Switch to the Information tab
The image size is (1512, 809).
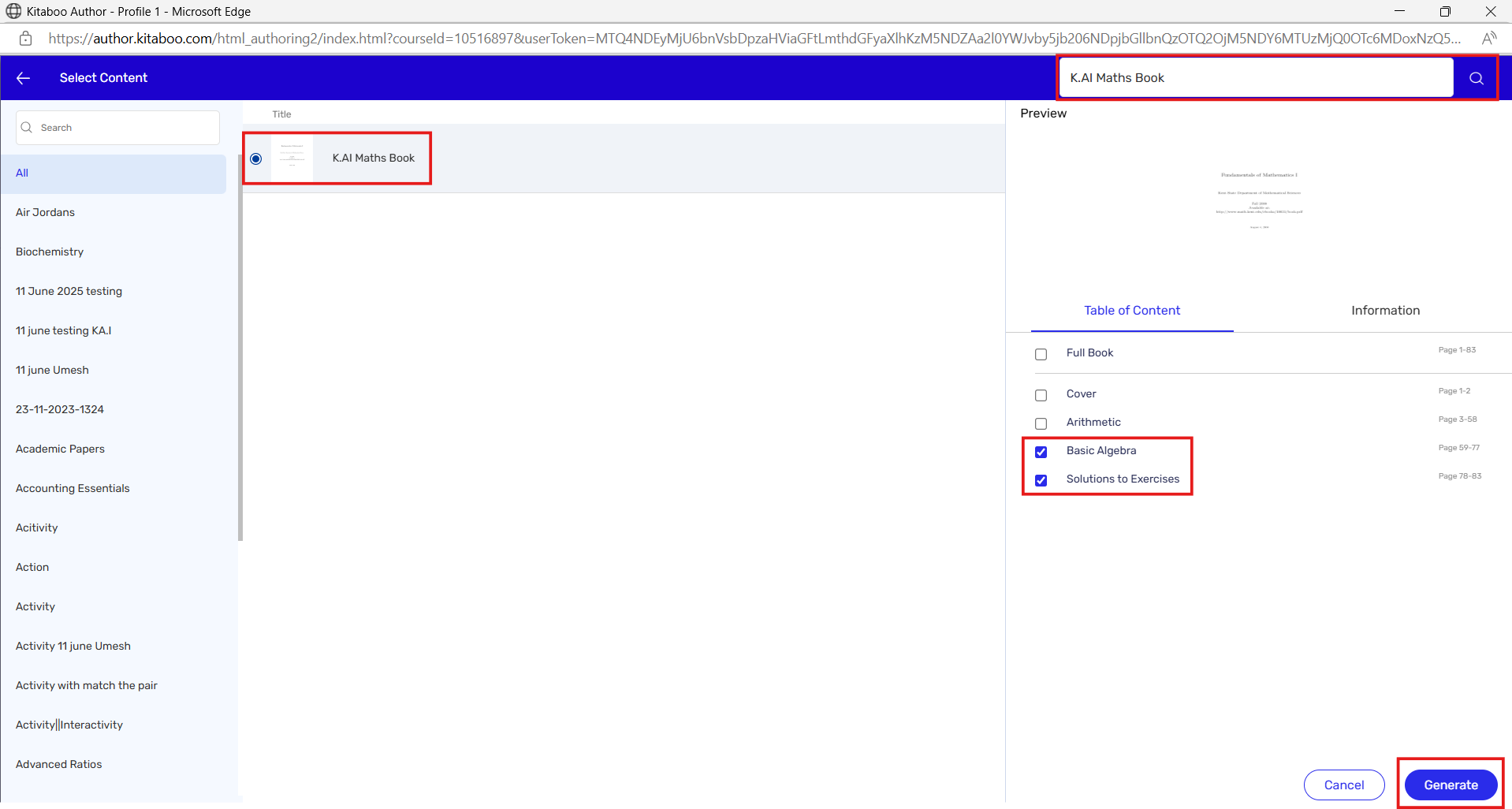1385,311
